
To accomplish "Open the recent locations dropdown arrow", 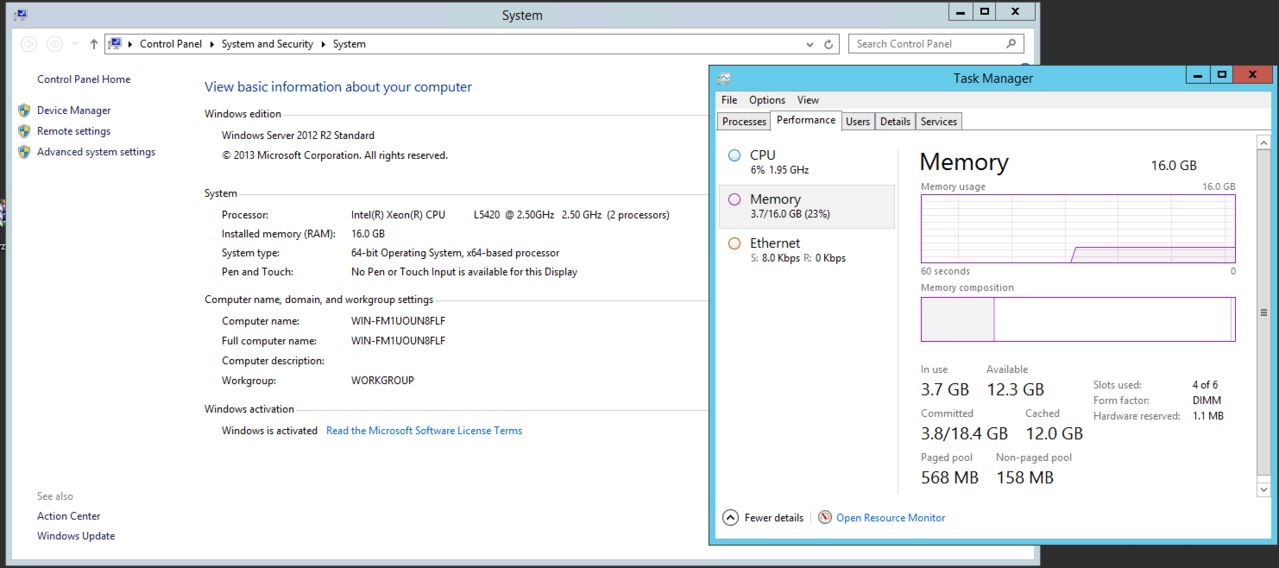I will (75, 44).
